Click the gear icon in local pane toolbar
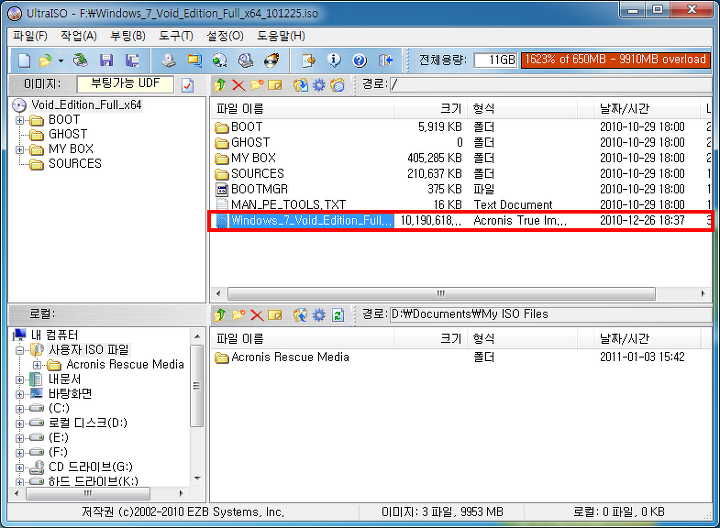Screen dimensions: 720x528 pyautogui.click(x=319, y=315)
